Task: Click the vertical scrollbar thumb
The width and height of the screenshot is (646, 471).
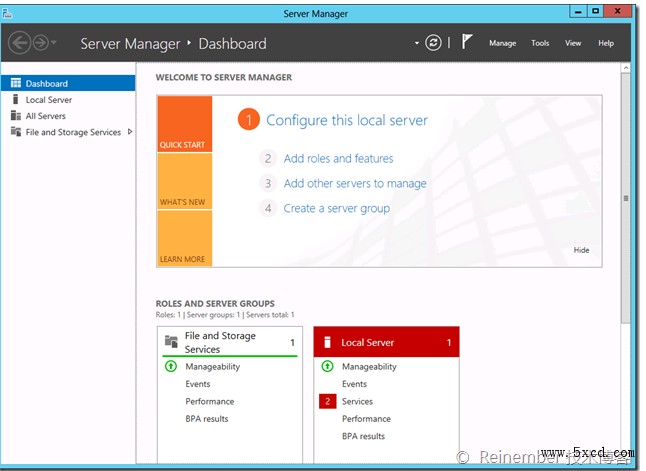Action: pos(626,198)
